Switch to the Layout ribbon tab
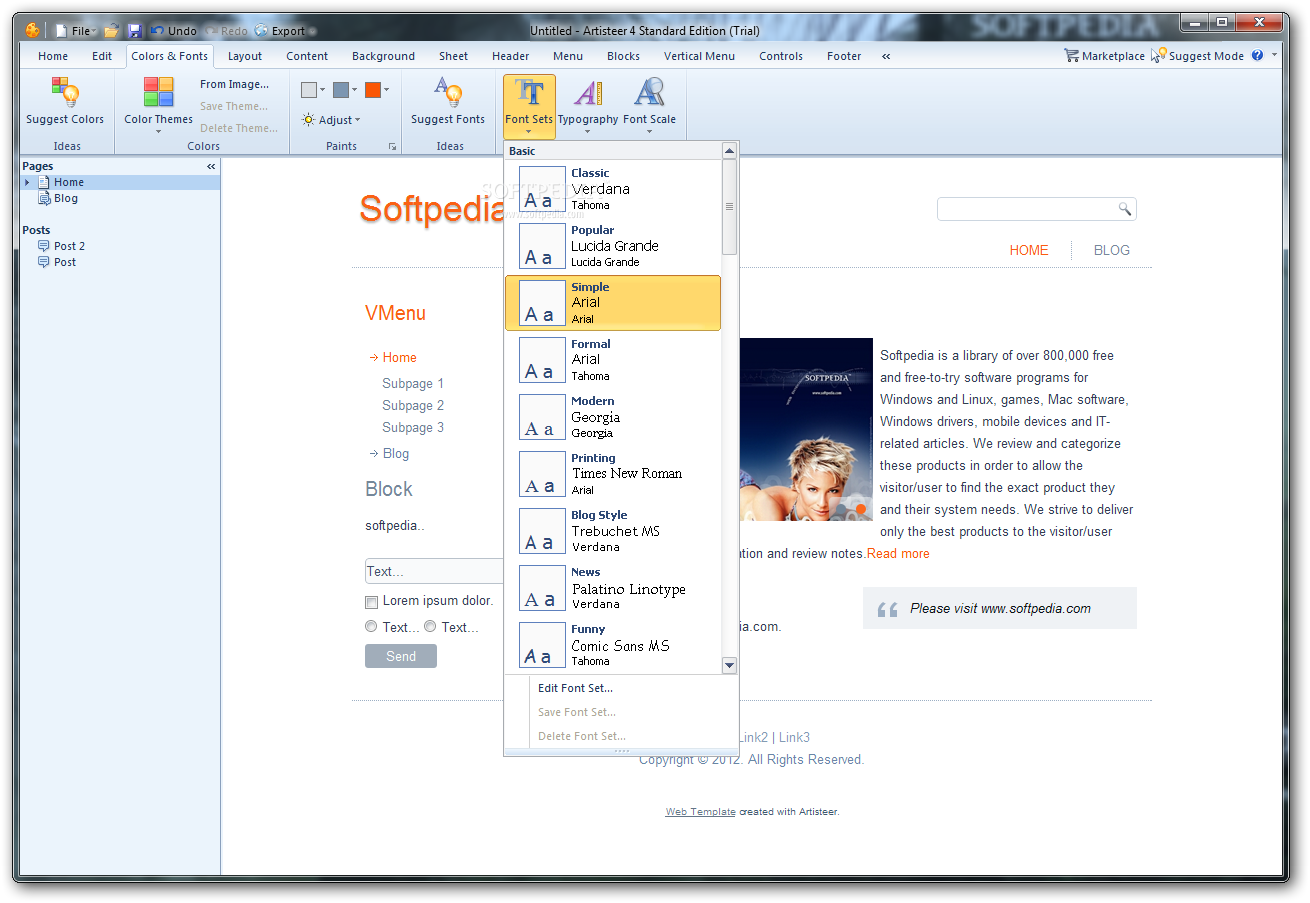This screenshot has width=1310, height=903. pyautogui.click(x=245, y=56)
